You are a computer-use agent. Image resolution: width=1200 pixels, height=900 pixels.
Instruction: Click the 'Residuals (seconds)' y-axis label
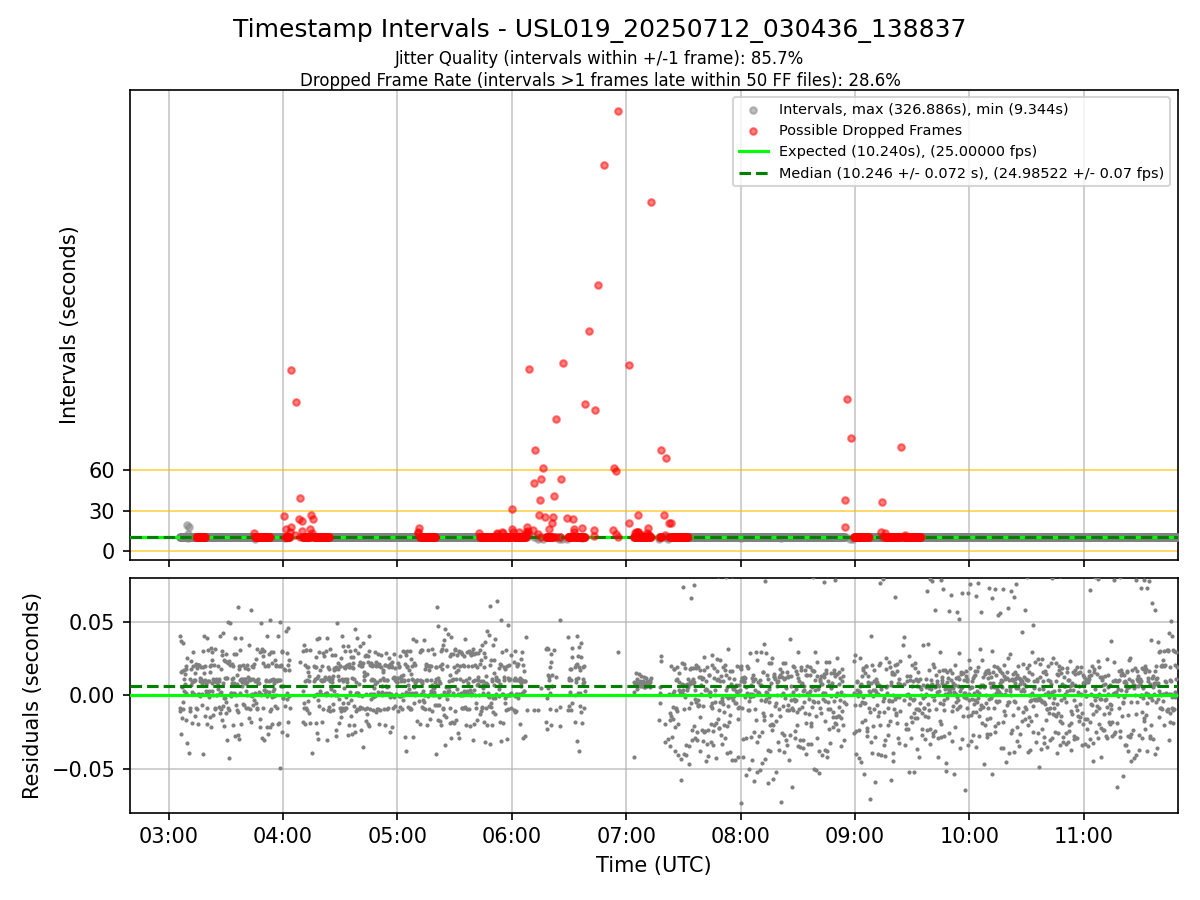[32, 696]
